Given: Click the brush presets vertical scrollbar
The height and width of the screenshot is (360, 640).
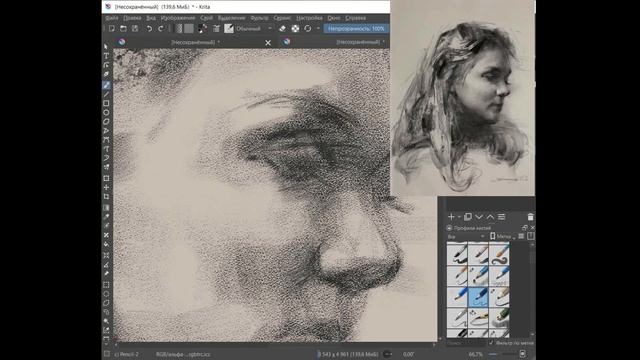Looking at the screenshot, I should (x=532, y=290).
